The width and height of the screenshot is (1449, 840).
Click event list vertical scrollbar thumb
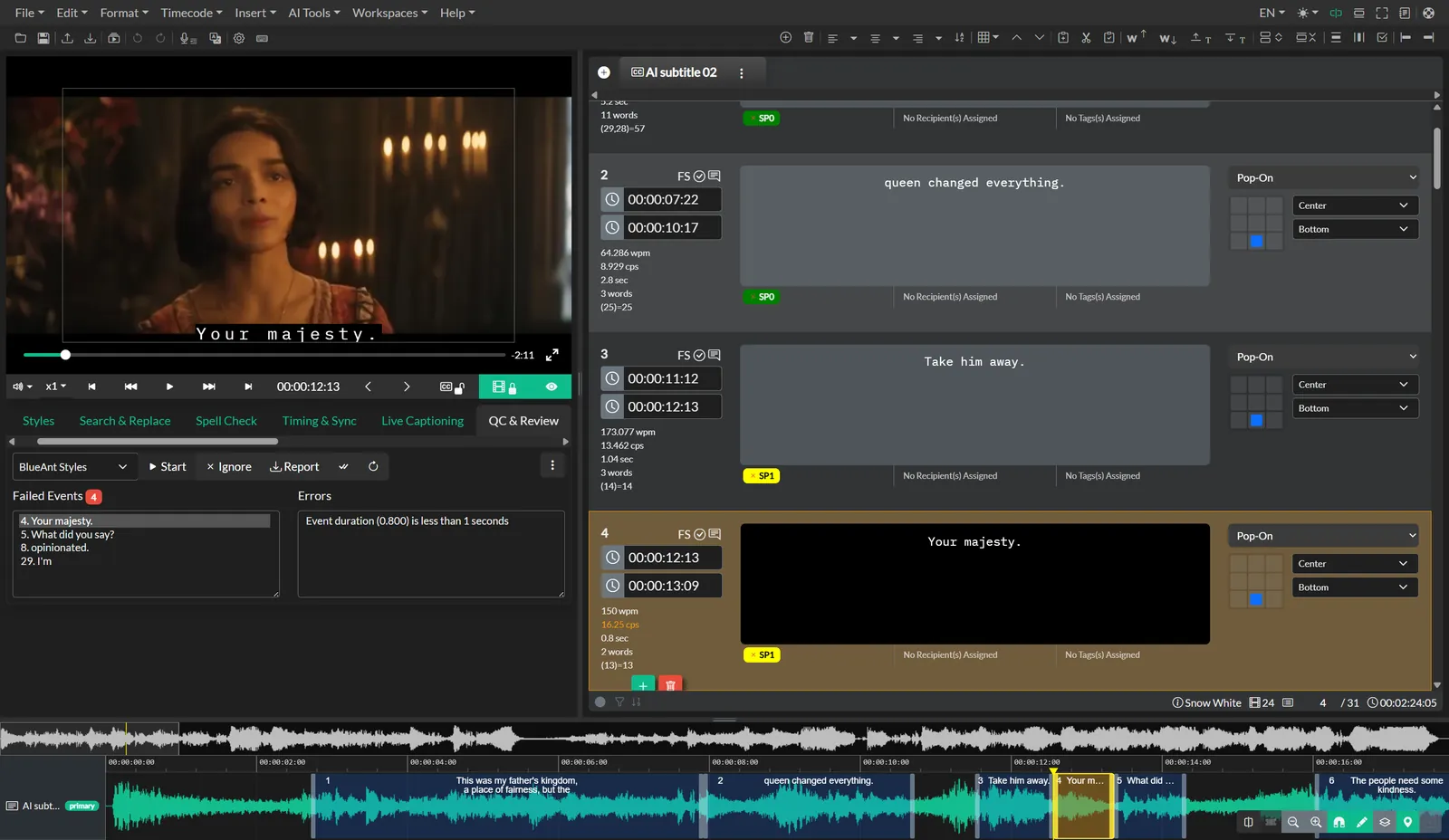(x=1436, y=158)
